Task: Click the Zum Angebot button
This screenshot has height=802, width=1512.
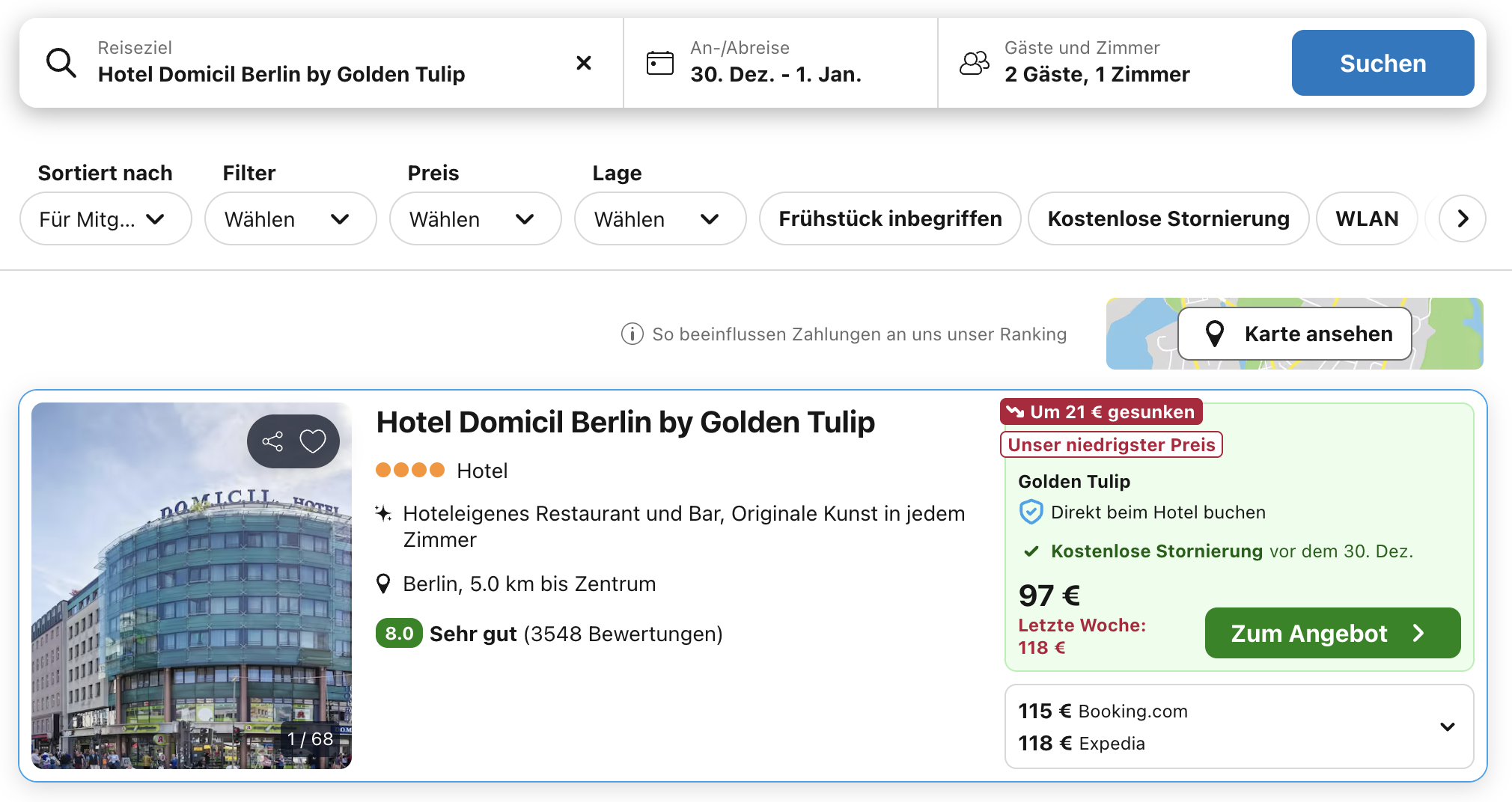Action: (1332, 633)
